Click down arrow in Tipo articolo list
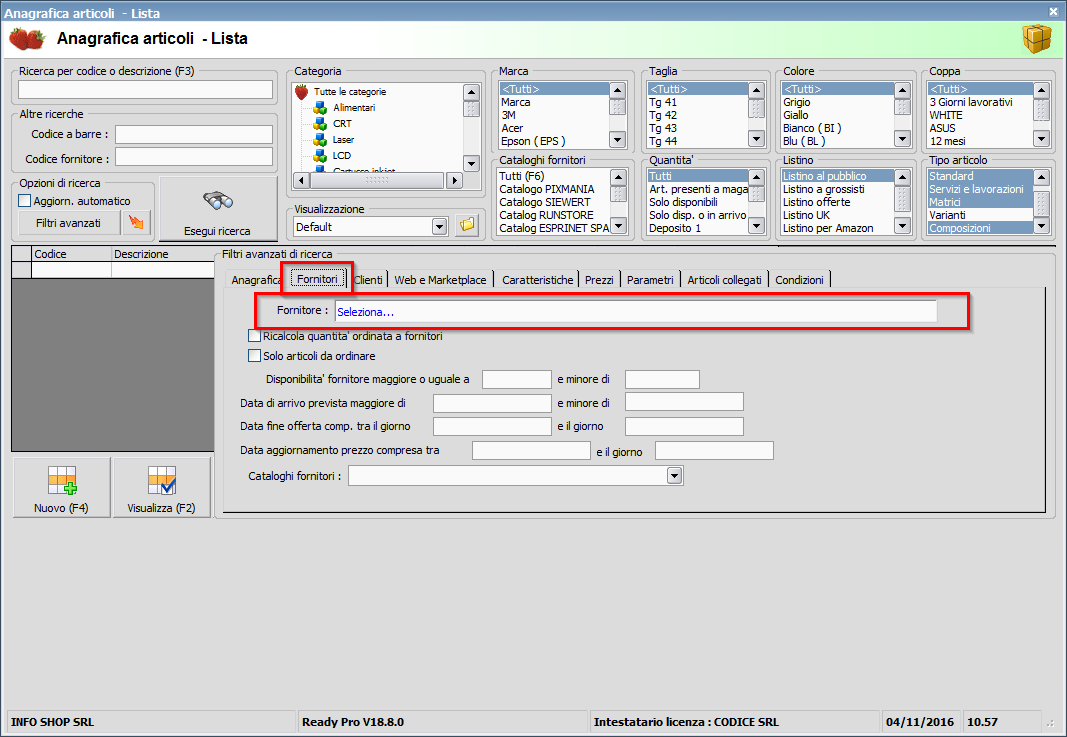The image size is (1067, 737). pyautogui.click(x=1041, y=226)
